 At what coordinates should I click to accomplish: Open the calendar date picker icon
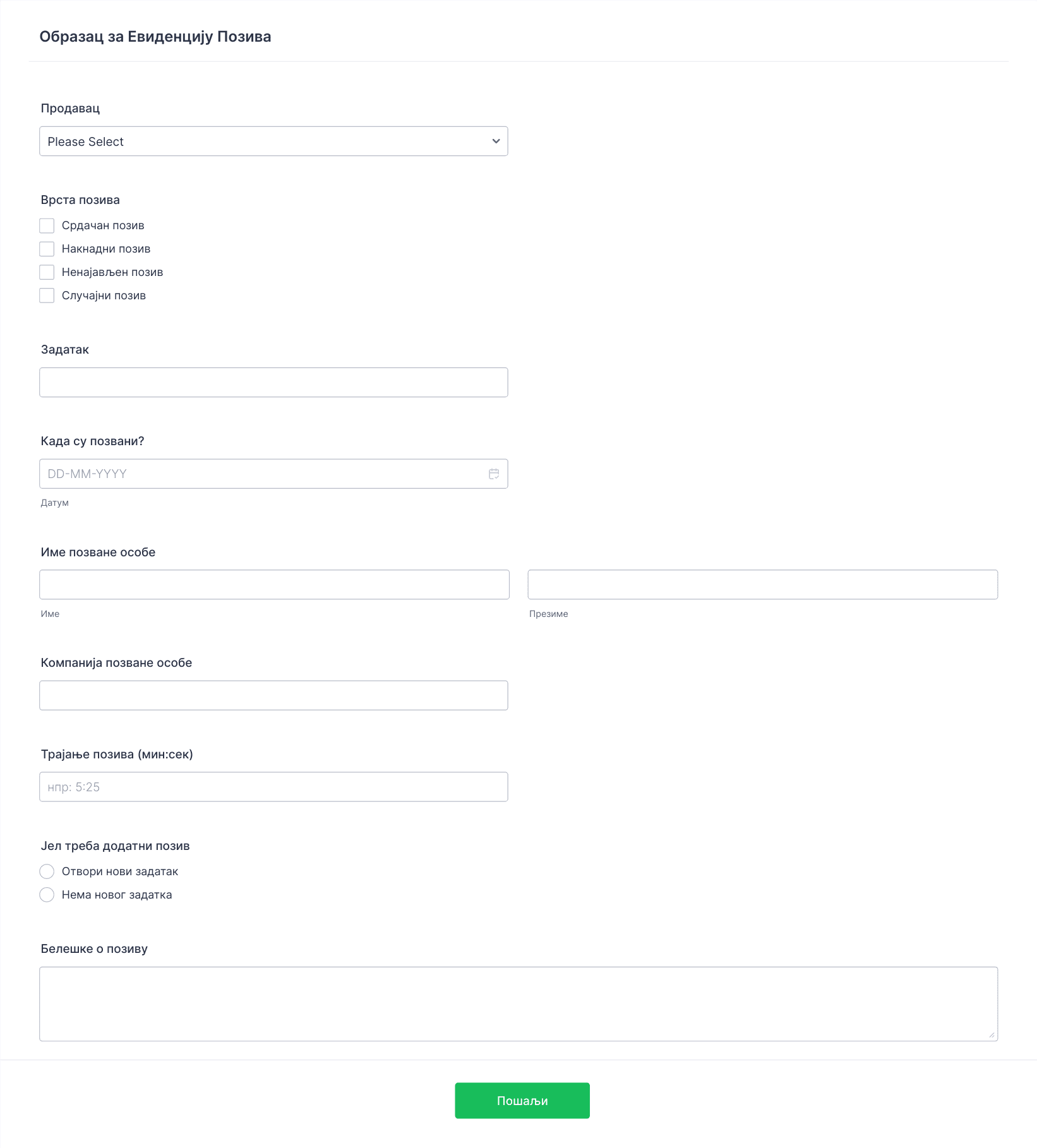click(494, 474)
